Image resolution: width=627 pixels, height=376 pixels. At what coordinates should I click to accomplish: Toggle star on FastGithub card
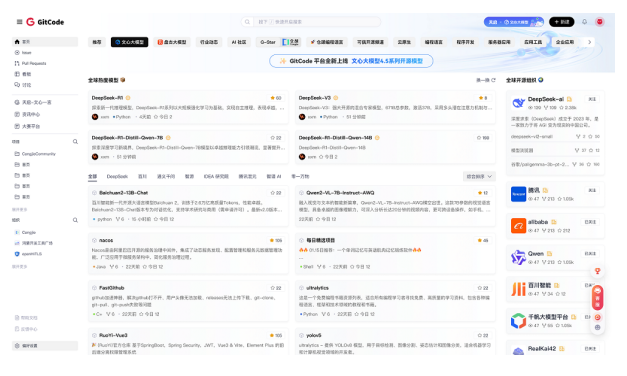click(x=276, y=288)
